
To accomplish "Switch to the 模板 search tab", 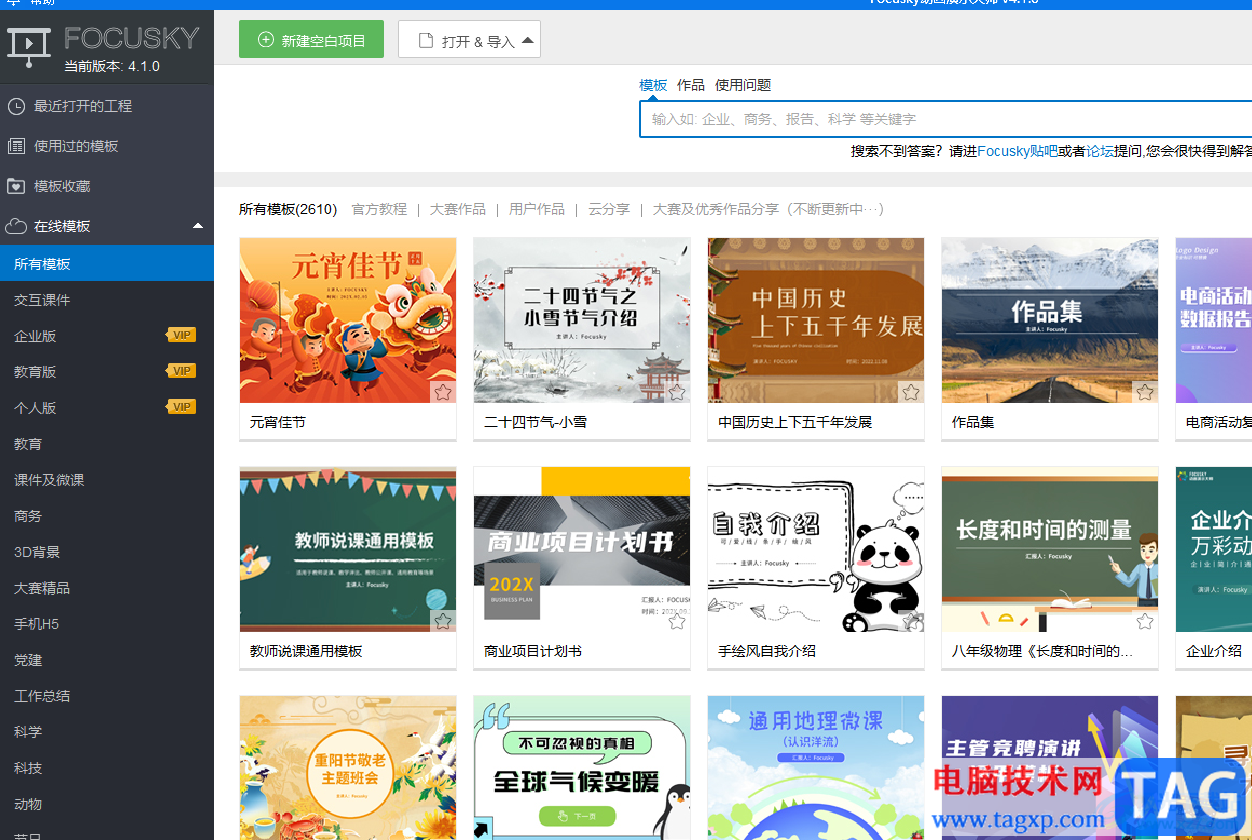I will tap(653, 85).
